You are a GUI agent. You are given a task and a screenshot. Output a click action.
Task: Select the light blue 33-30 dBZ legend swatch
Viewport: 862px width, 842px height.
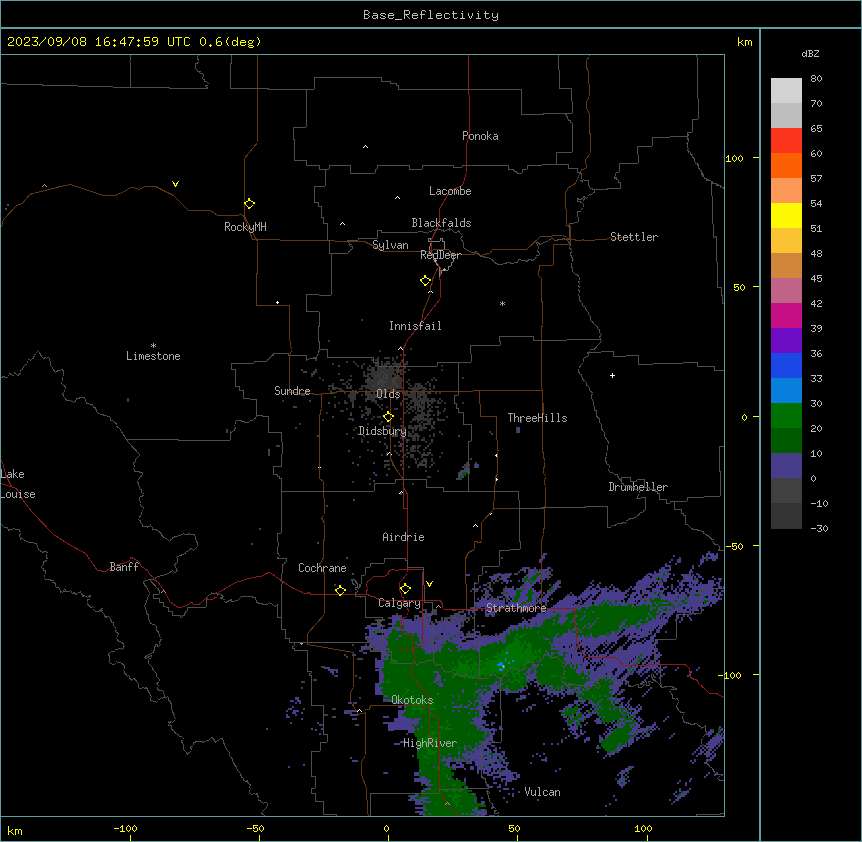pyautogui.click(x=786, y=391)
